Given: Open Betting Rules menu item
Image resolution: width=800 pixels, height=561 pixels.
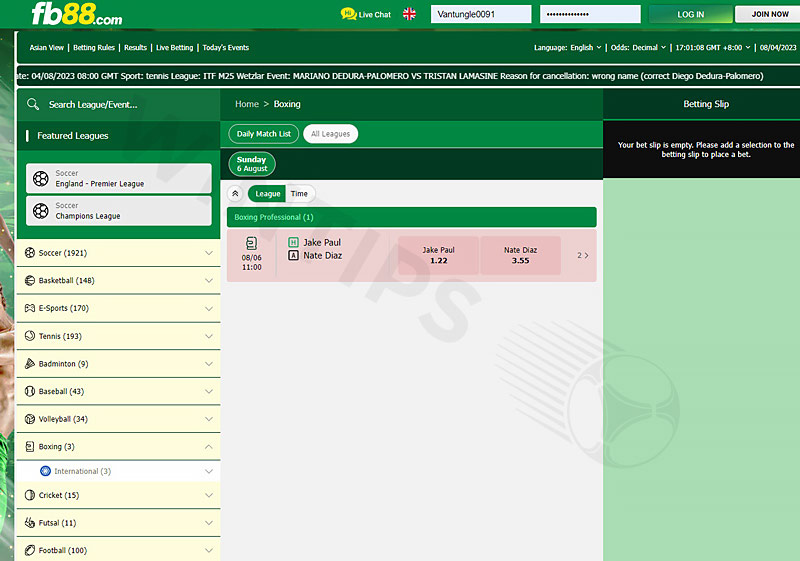Looking at the screenshot, I should (x=94, y=47).
